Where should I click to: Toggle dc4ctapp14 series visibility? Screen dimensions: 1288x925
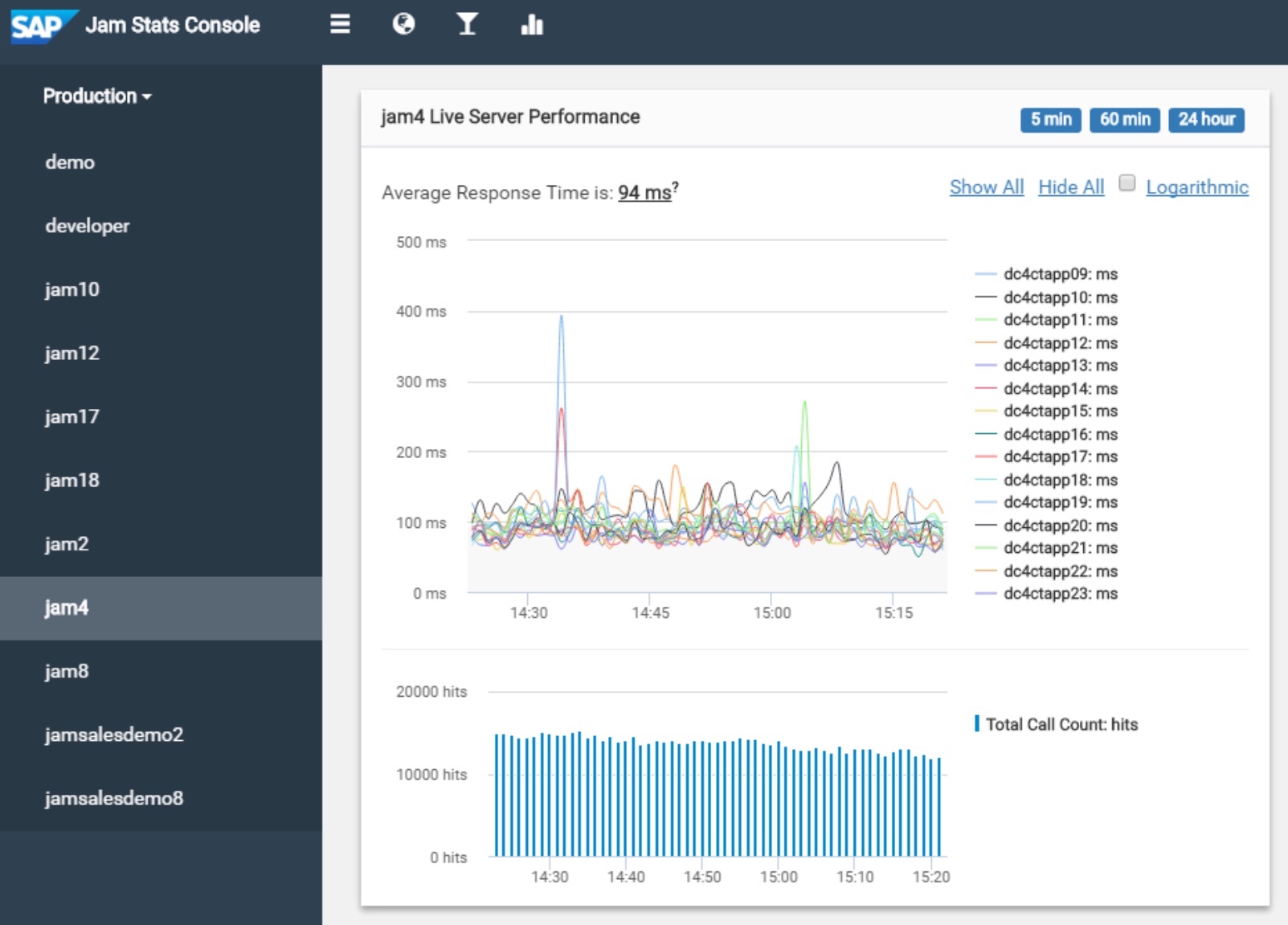tap(1060, 389)
